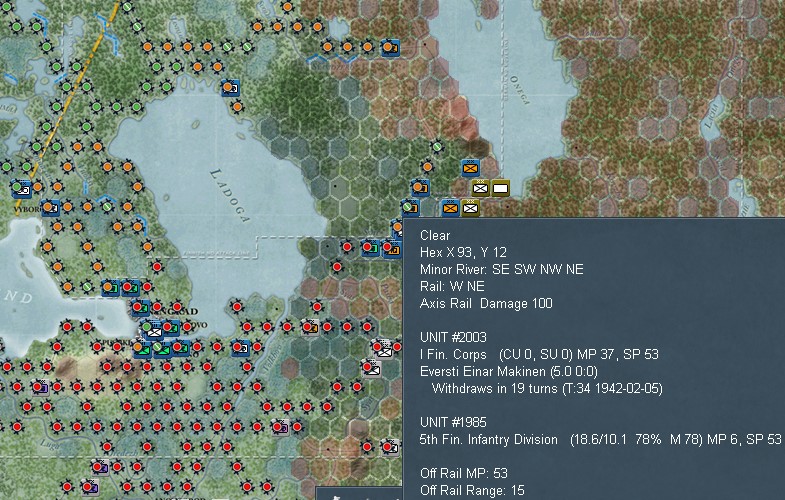Screen dimensions: 785x500
Task: Select blue counter with green striped marker above tooltip corner
Action: coord(410,207)
